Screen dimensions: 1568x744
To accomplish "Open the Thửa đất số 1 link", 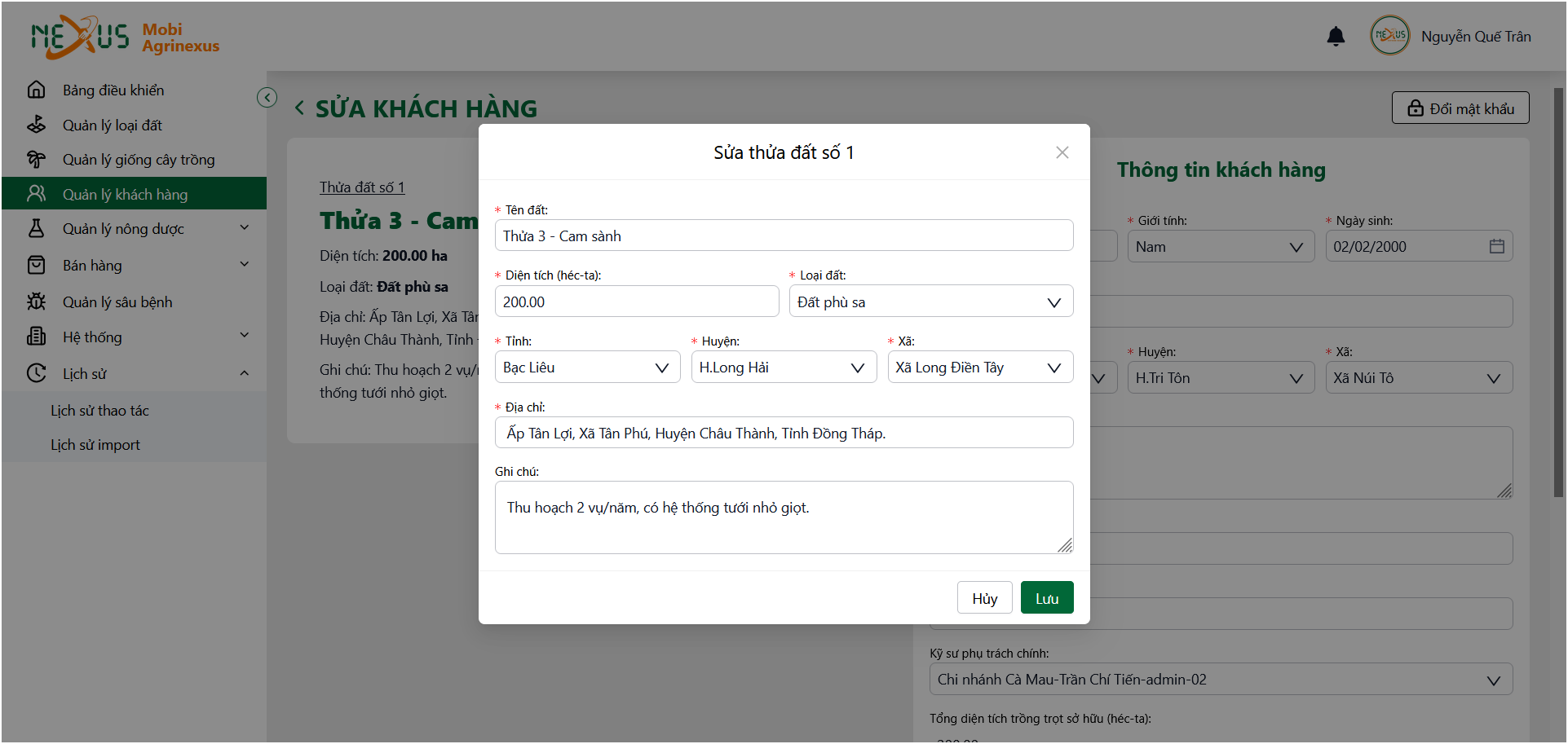I will pos(362,187).
